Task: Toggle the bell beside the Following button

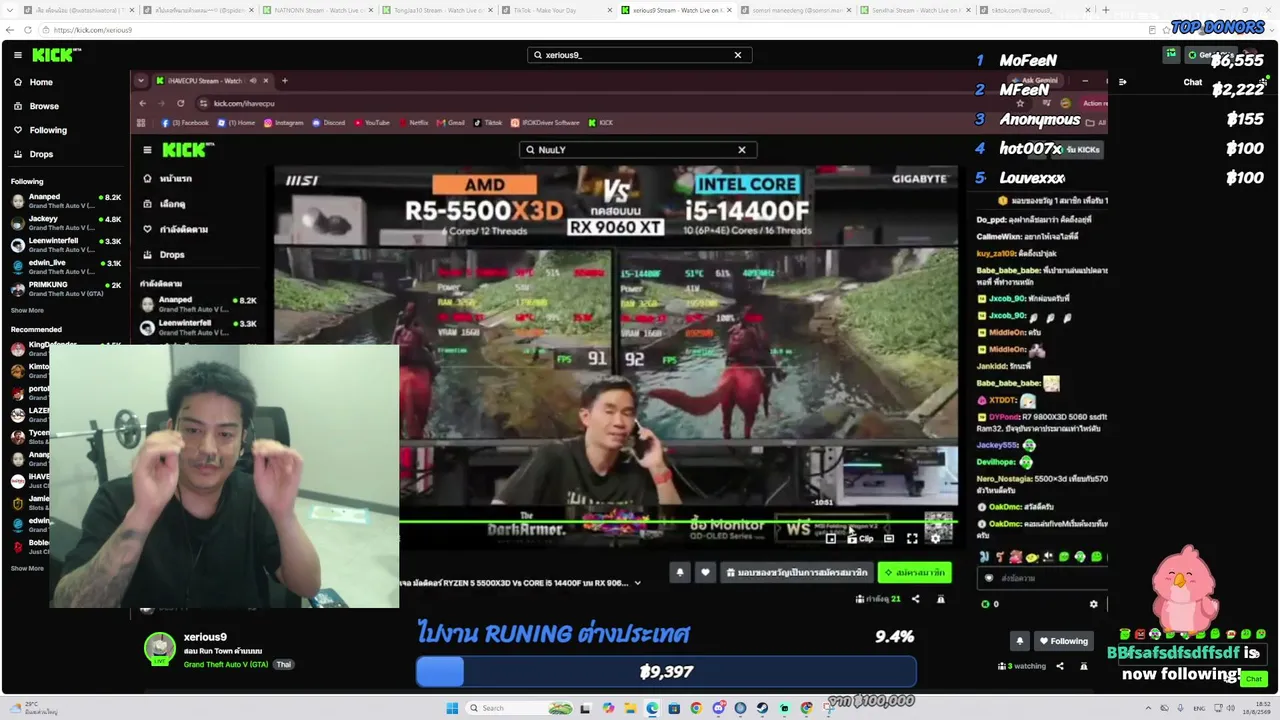Action: click(x=1020, y=641)
